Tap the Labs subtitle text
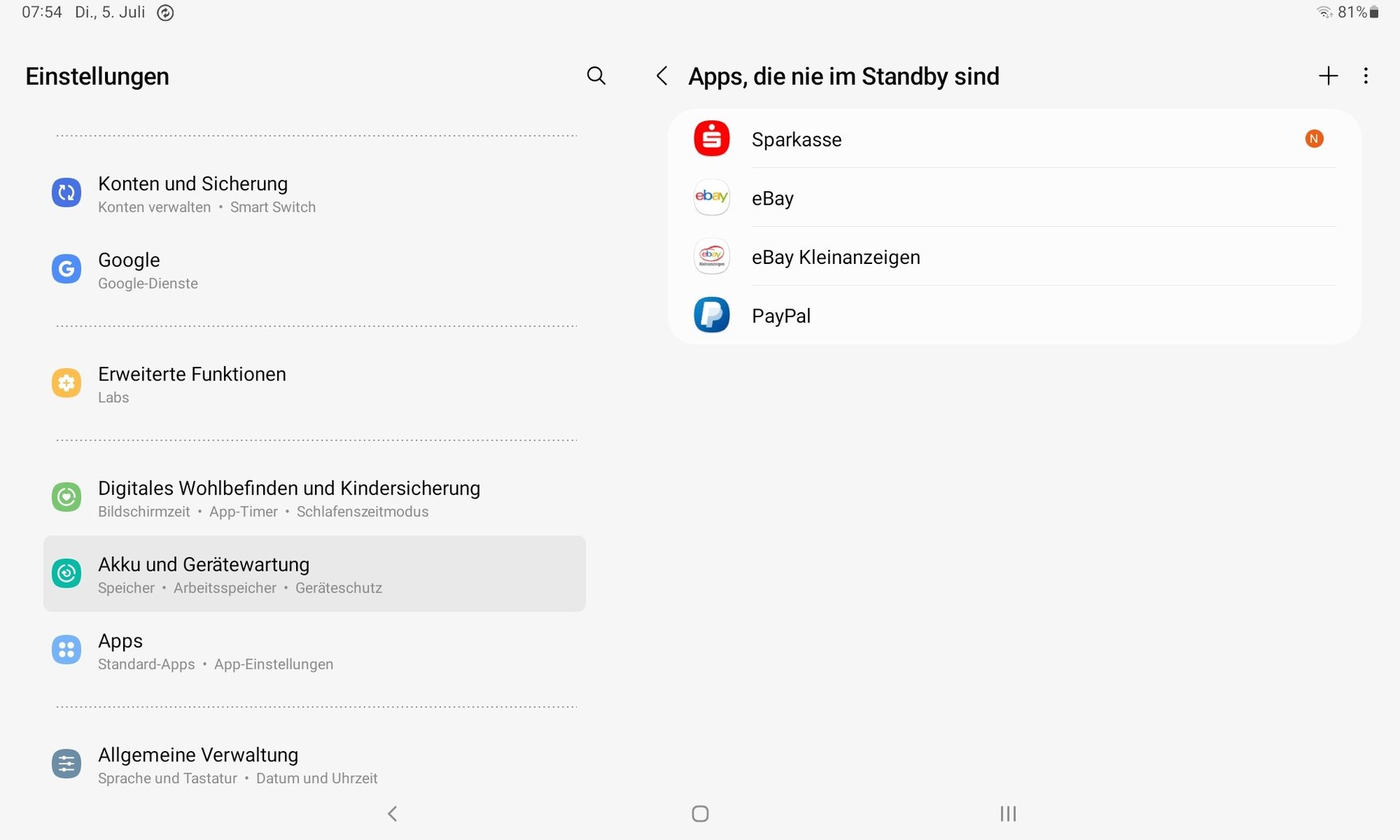 click(x=114, y=397)
